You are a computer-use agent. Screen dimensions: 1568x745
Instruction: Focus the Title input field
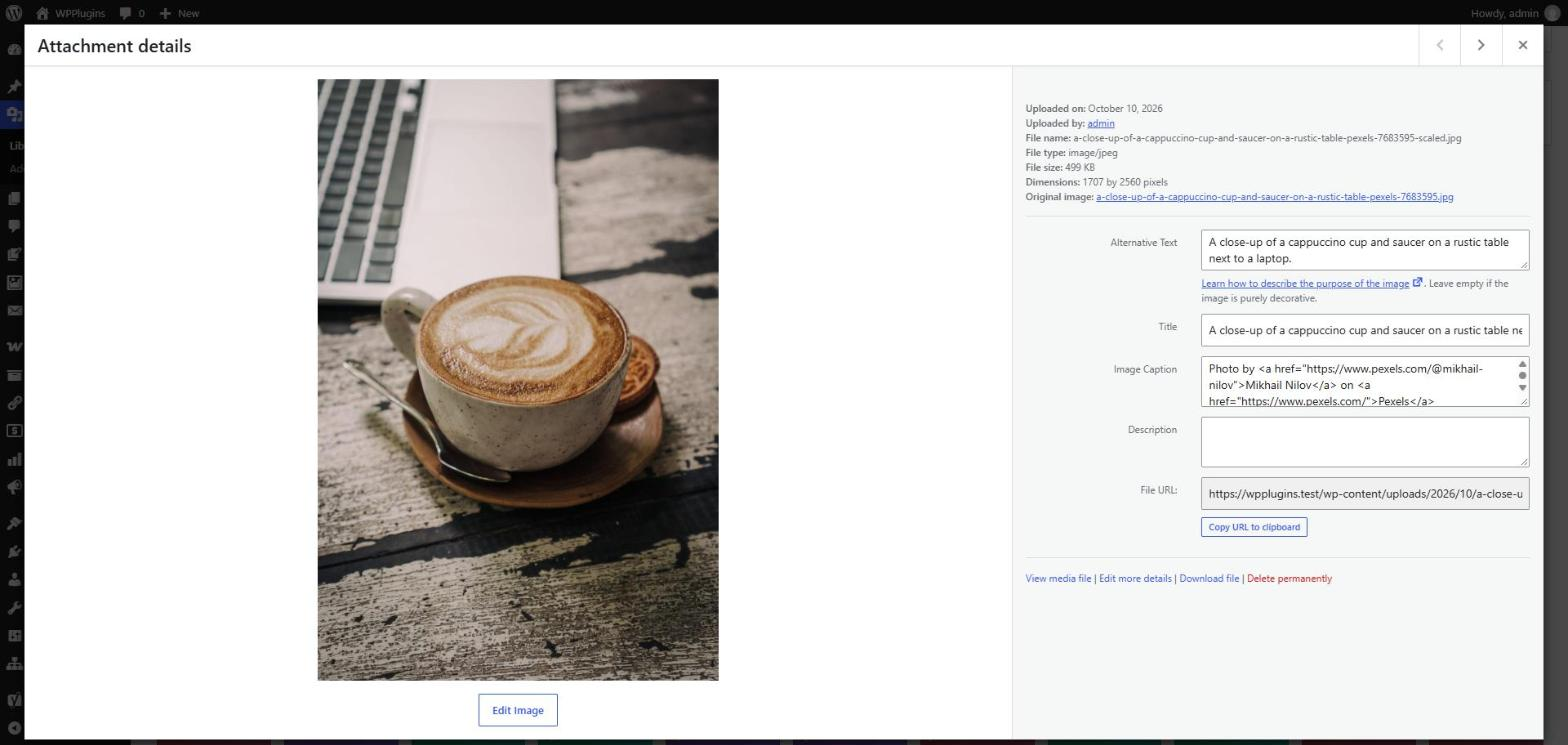pyautogui.click(x=1364, y=330)
